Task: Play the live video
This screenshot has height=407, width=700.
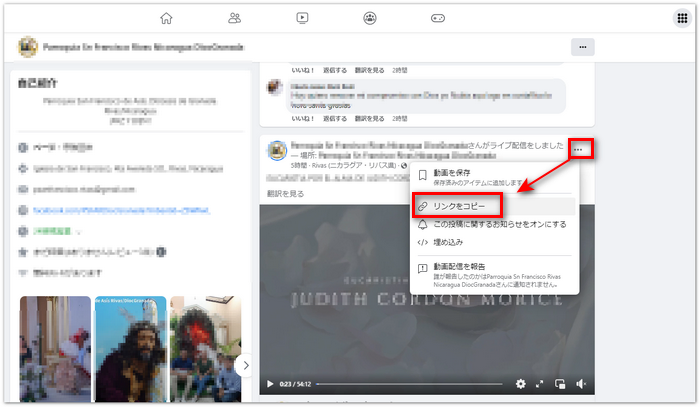Action: (269, 383)
